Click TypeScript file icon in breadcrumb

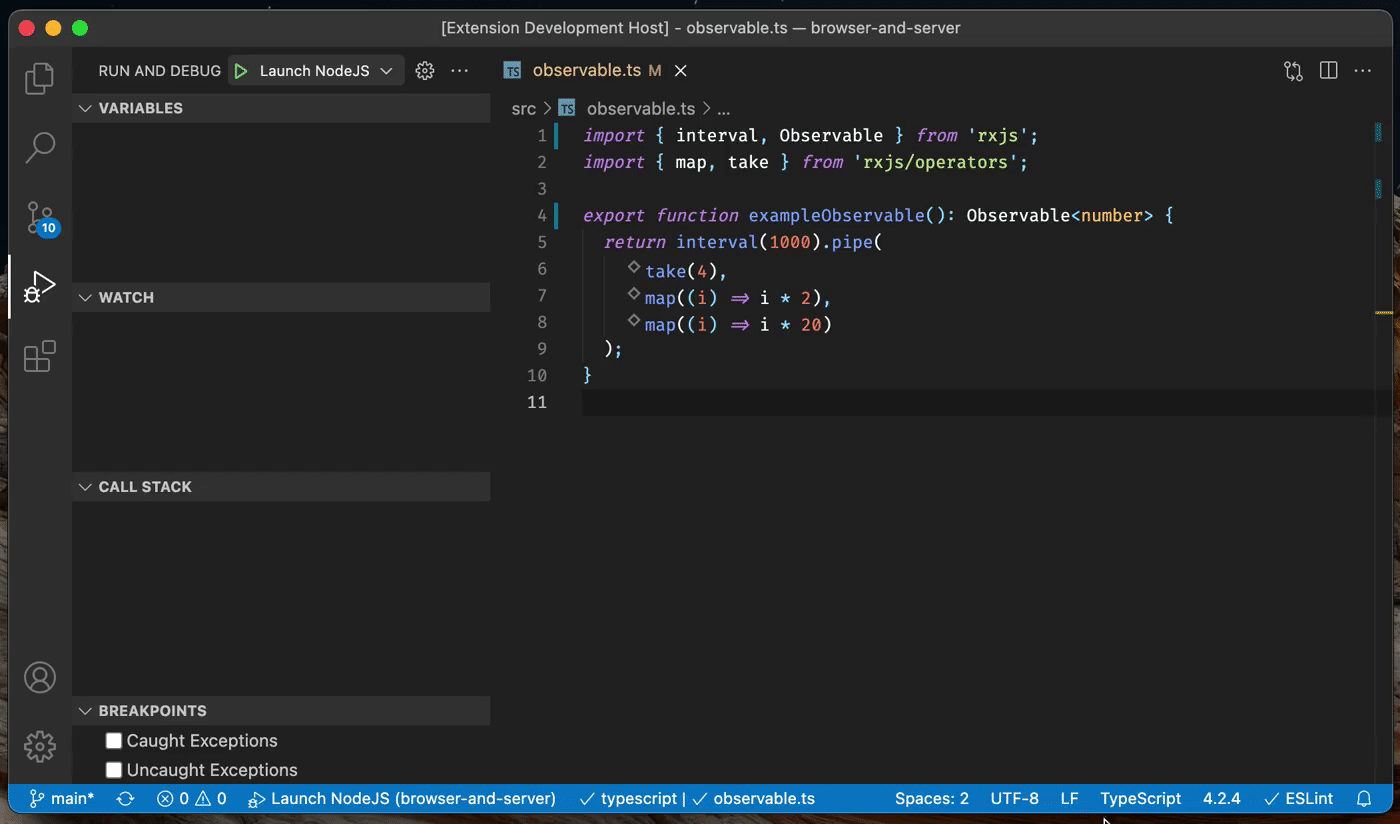coord(567,108)
